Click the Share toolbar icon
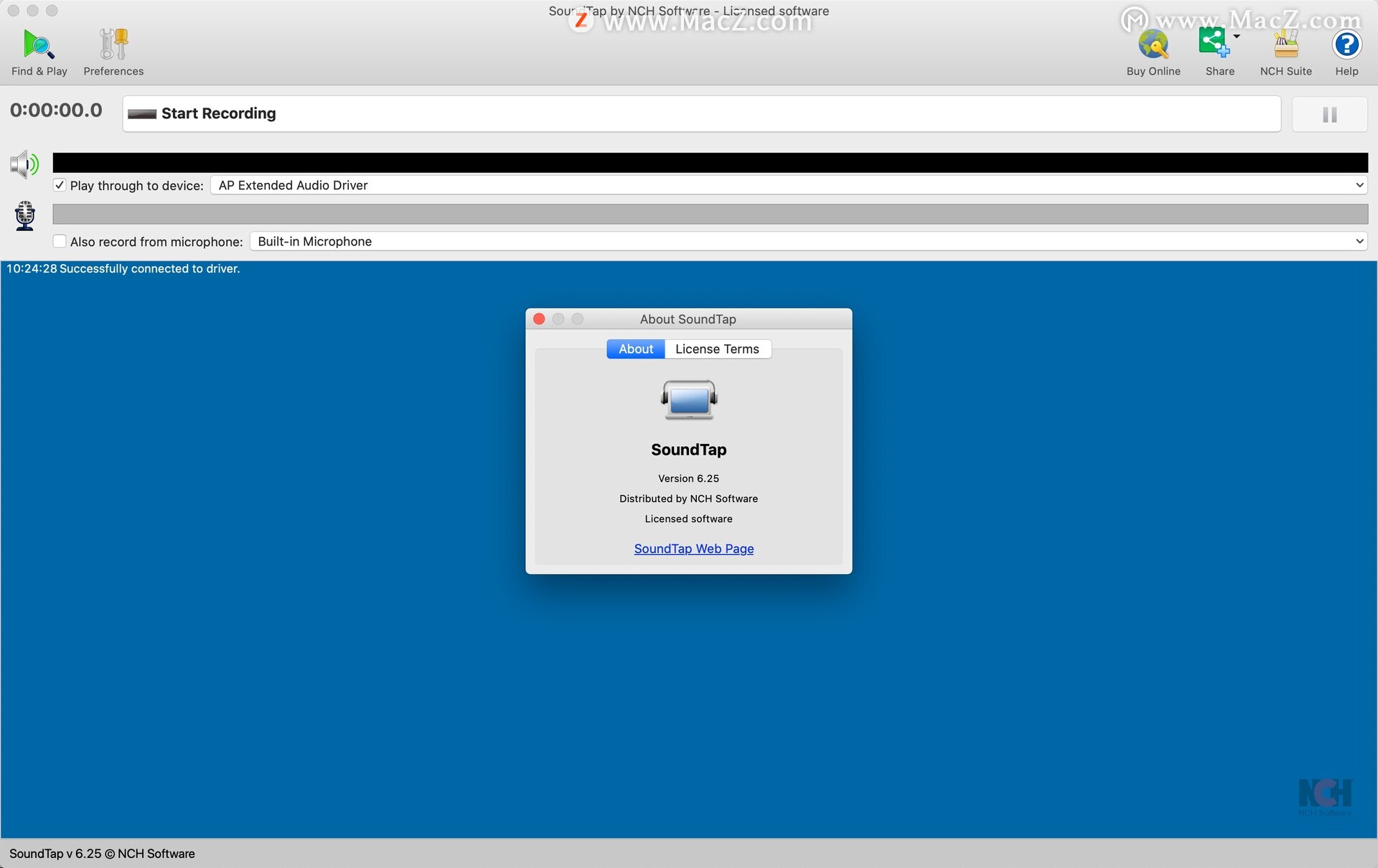The height and width of the screenshot is (868, 1378). (x=1214, y=43)
